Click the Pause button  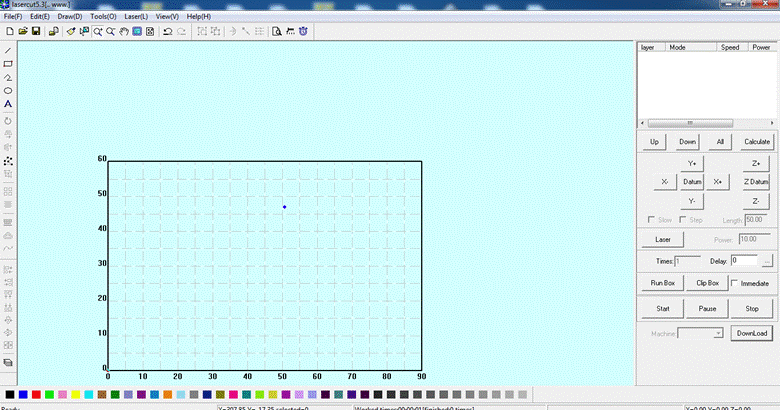[707, 308]
